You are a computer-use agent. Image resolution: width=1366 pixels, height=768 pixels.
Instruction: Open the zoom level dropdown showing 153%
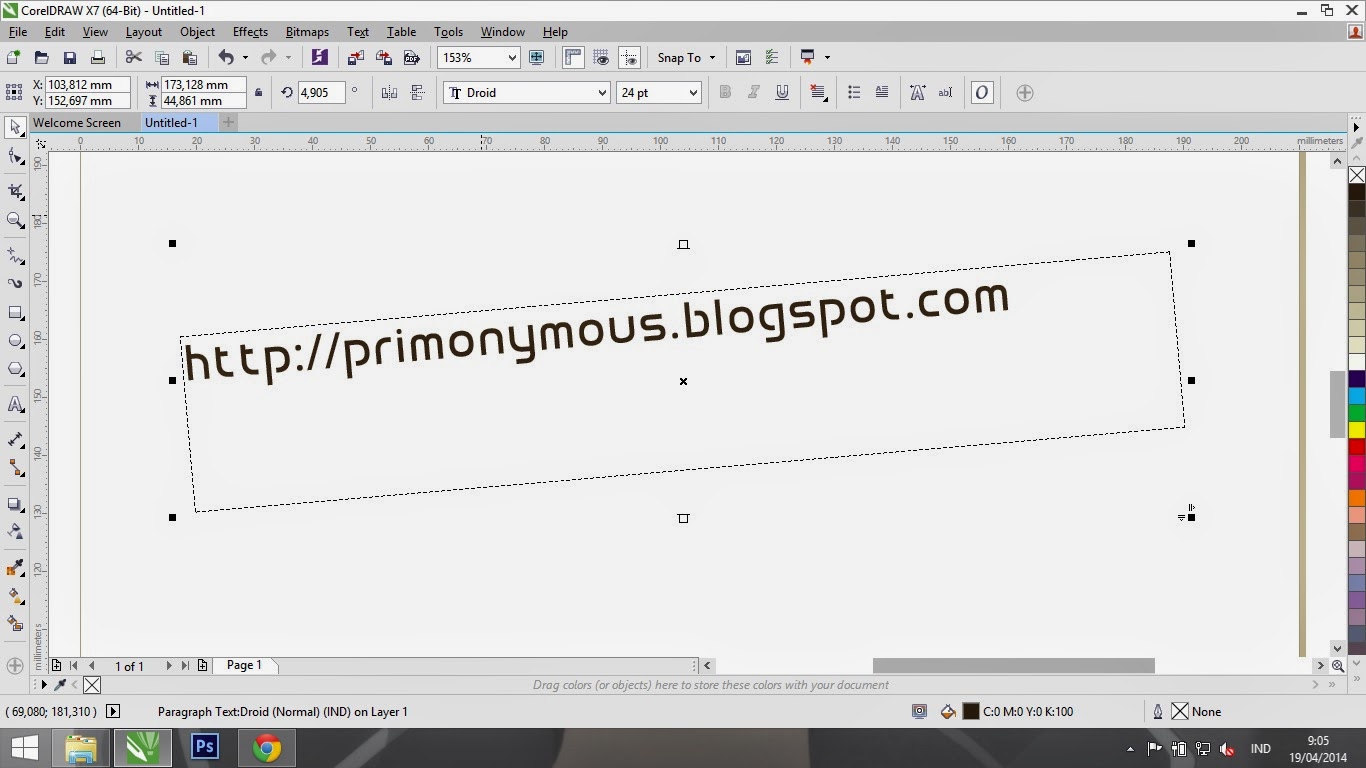[x=513, y=58]
